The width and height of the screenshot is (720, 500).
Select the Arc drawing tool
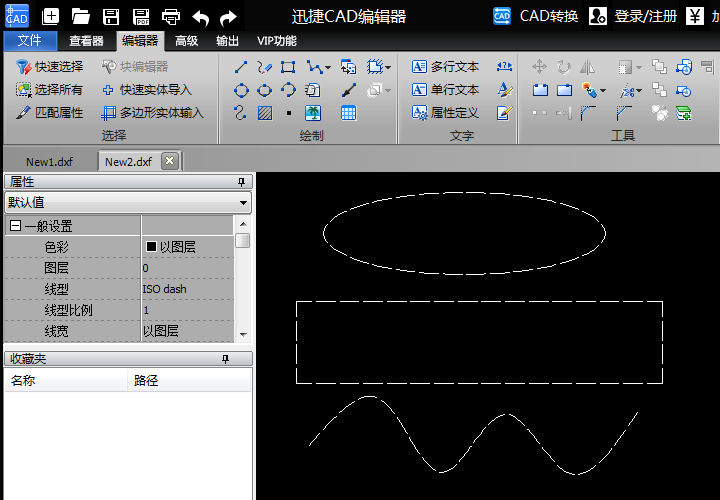pyautogui.click(x=288, y=90)
